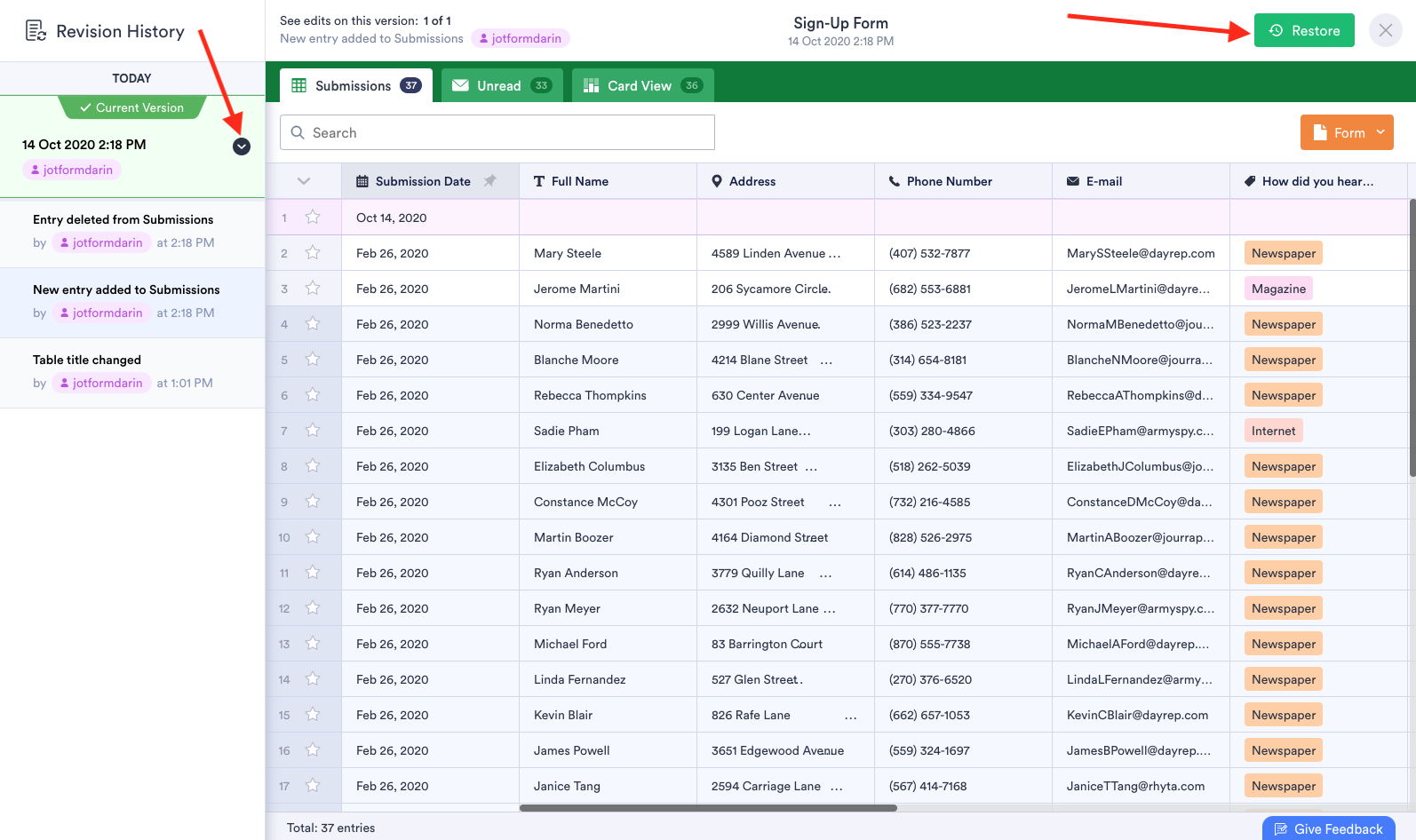1416x840 pixels.
Task: Click into the Search input field
Action: (x=511, y=132)
